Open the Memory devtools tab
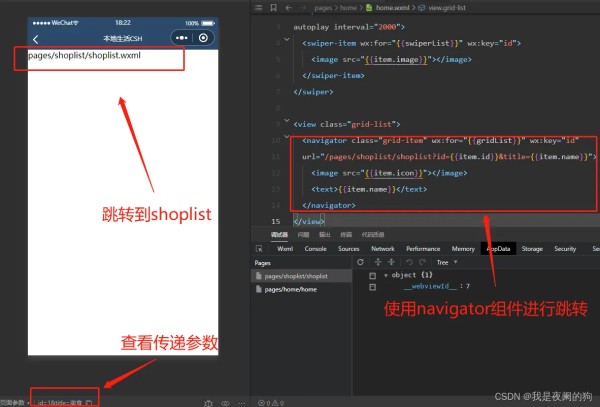 pyautogui.click(x=463, y=249)
